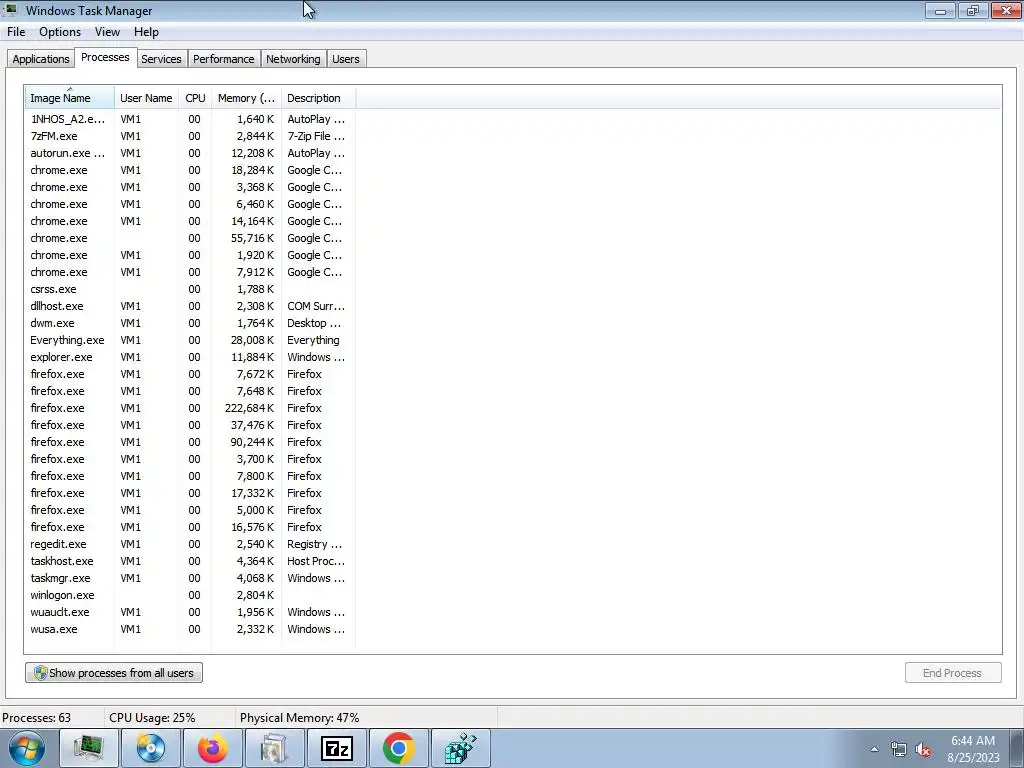Click the End Process button
Screen dimensions: 1024x768
pyautogui.click(x=953, y=673)
